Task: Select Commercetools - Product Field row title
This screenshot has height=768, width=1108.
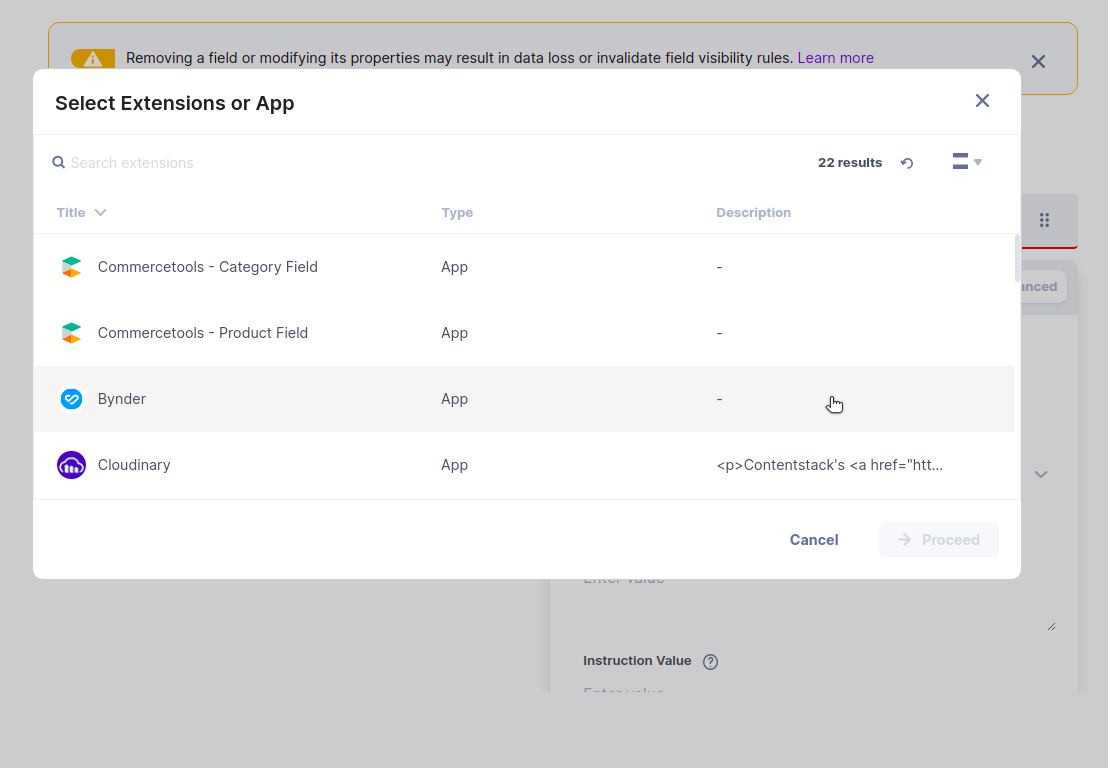Action: pyautogui.click(x=203, y=333)
